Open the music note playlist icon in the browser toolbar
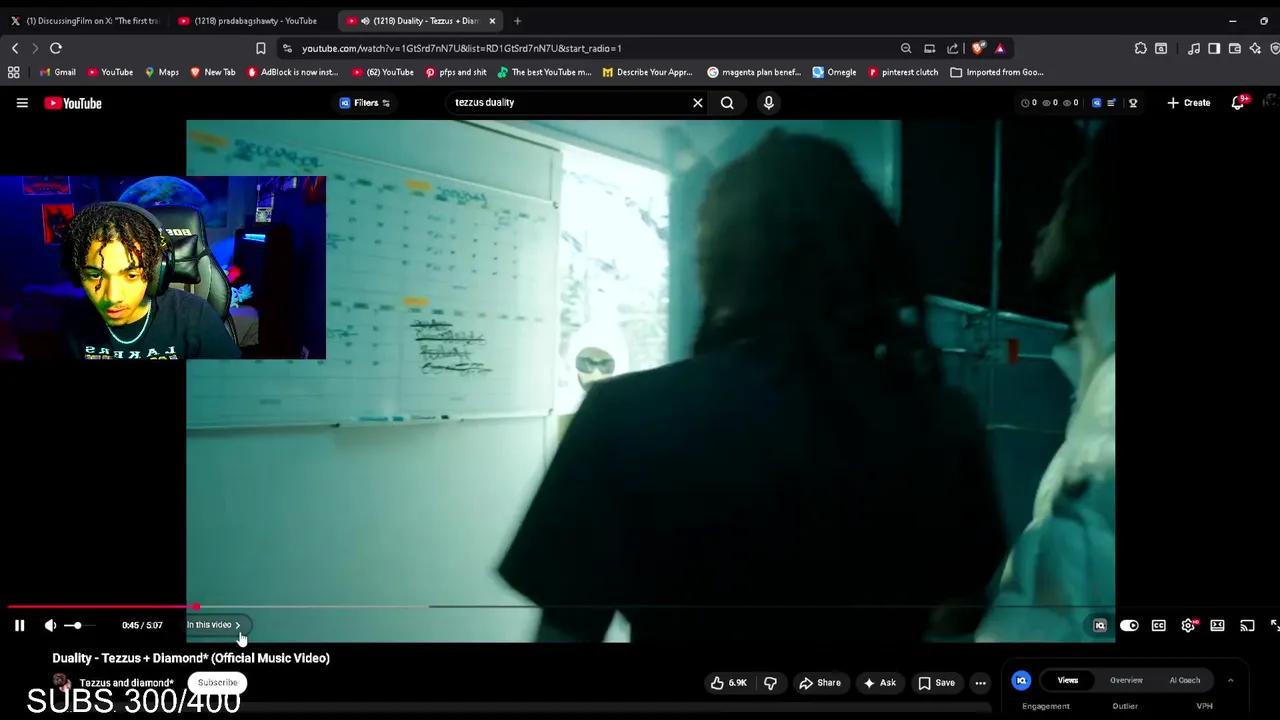1280x720 pixels. (1194, 48)
